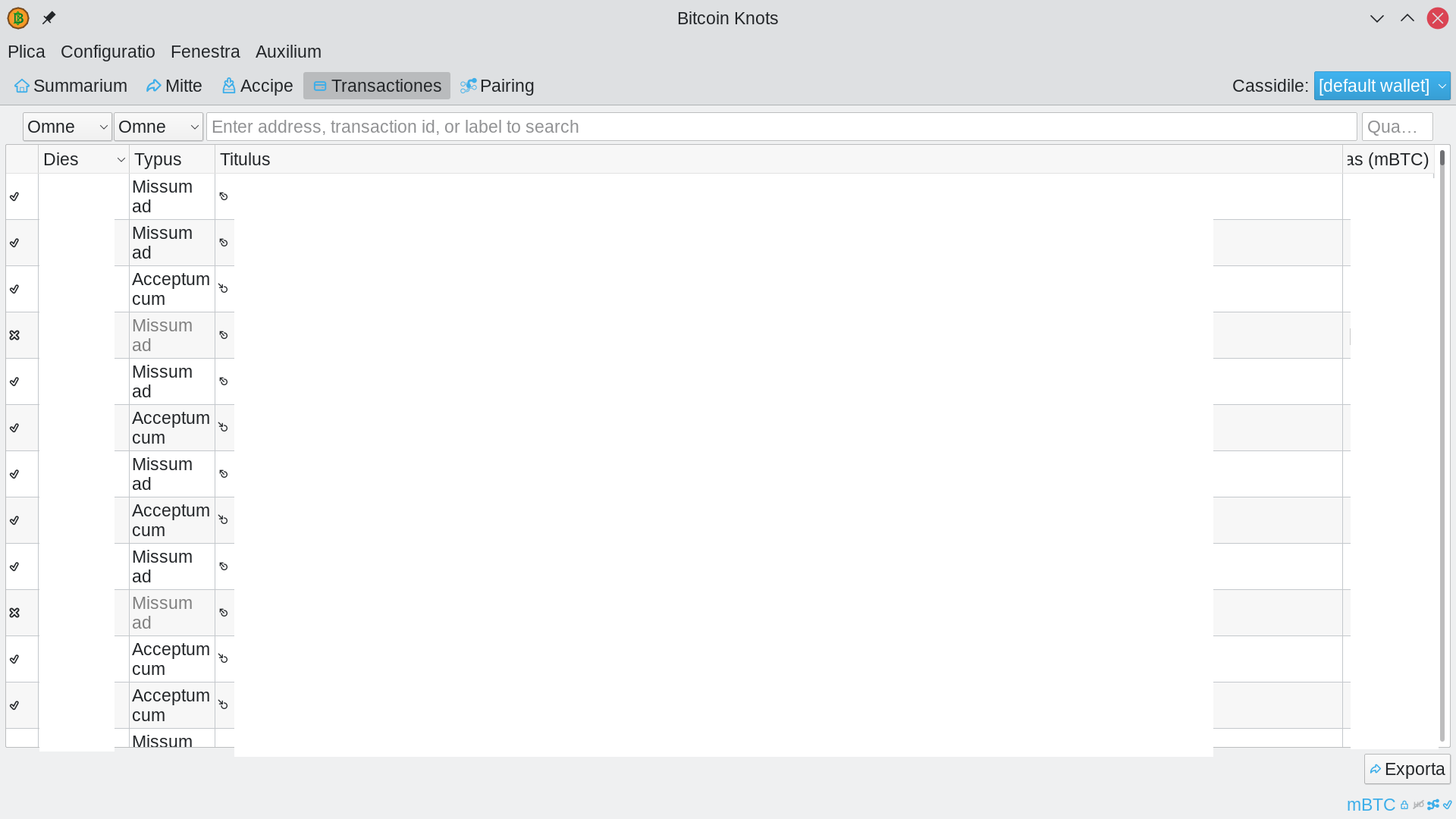The height and width of the screenshot is (819, 1456).
Task: Sort by the Dies column header
Action: pyautogui.click(x=83, y=159)
